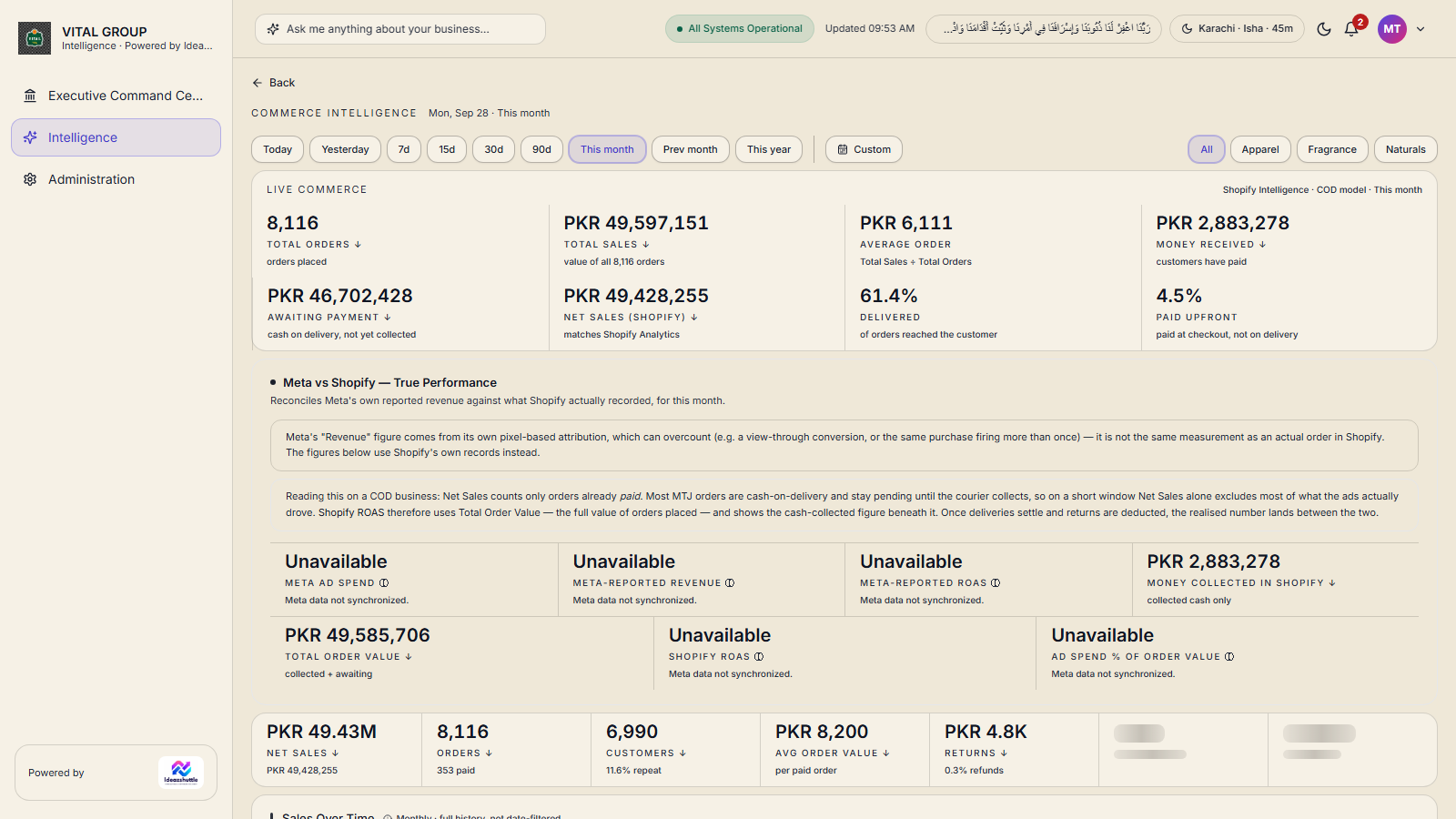Viewport: 1456px width, 819px height.
Task: Select the Prev month date range
Action: pos(691,149)
